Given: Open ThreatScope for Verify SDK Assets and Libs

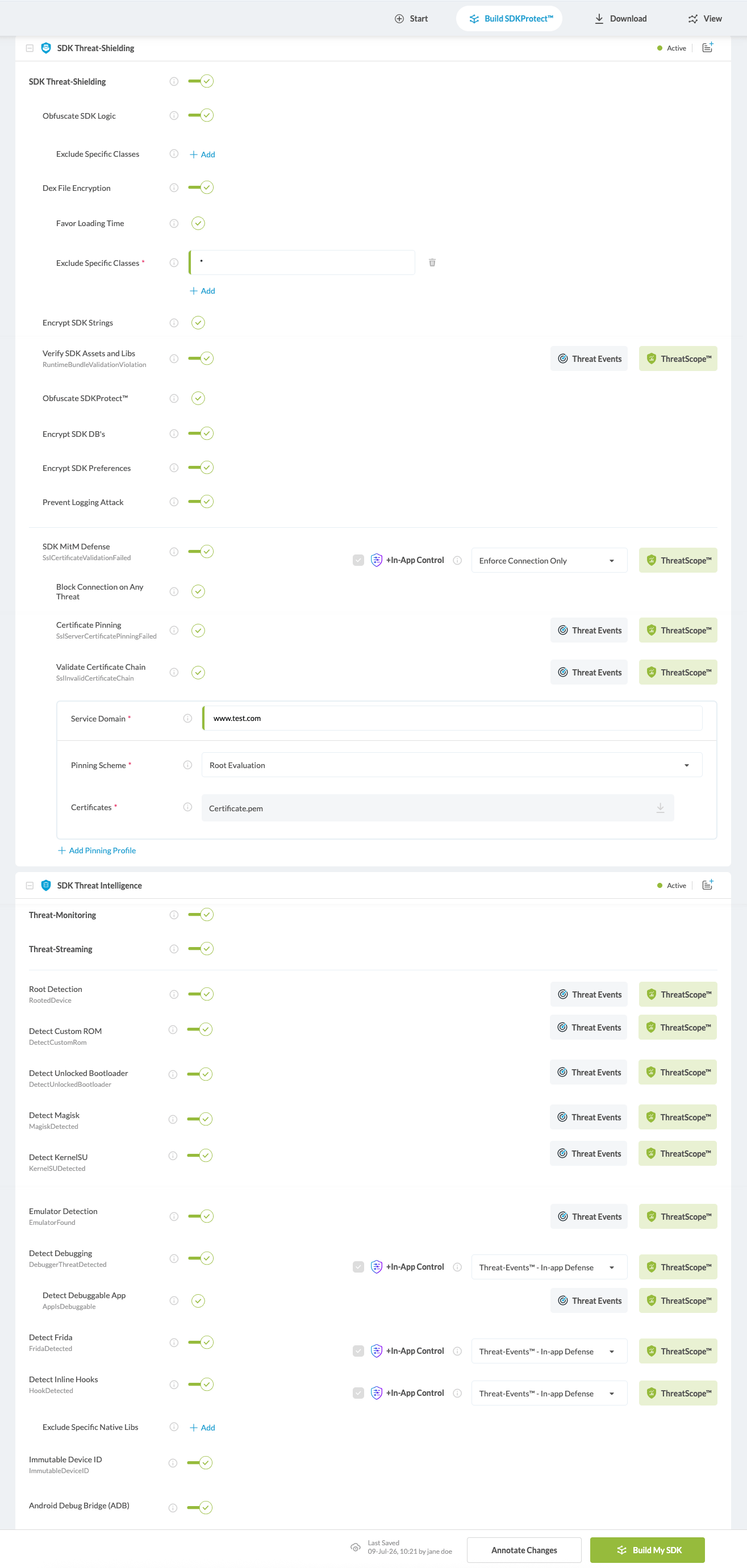Looking at the screenshot, I should pos(678,358).
